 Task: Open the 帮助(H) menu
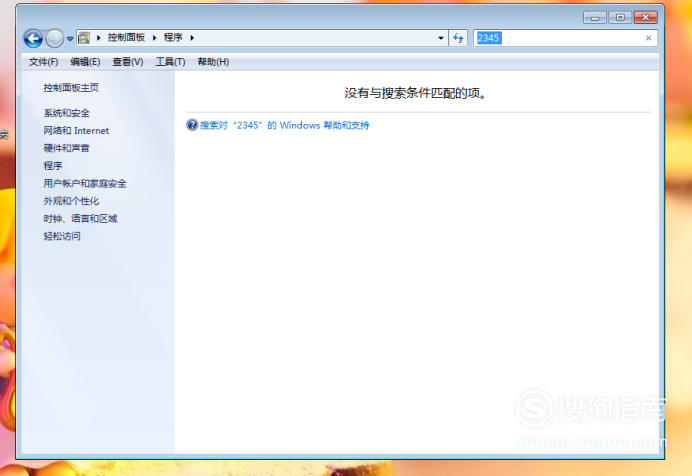pyautogui.click(x=213, y=62)
